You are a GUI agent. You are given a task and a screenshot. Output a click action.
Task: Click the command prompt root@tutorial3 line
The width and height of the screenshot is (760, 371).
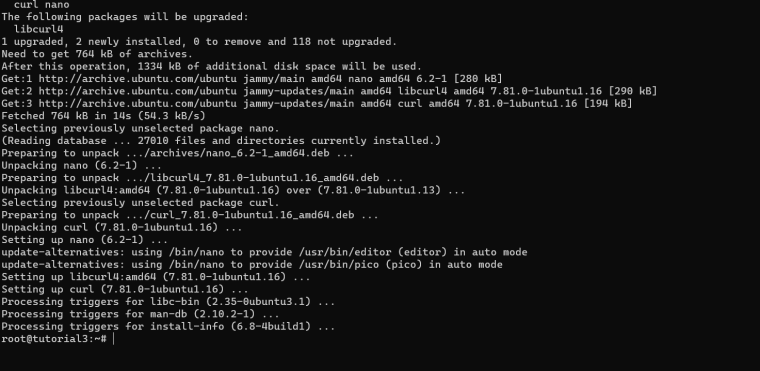coord(54,339)
